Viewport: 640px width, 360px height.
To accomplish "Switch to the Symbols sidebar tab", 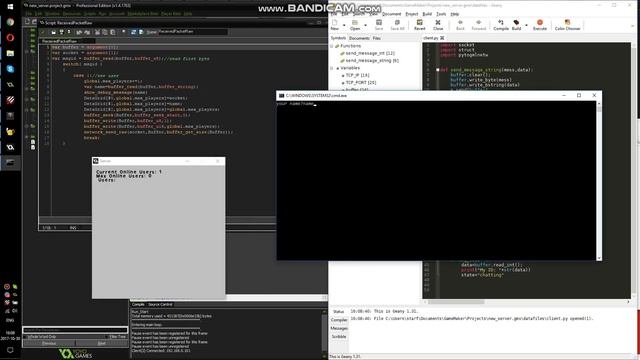I will (338, 38).
